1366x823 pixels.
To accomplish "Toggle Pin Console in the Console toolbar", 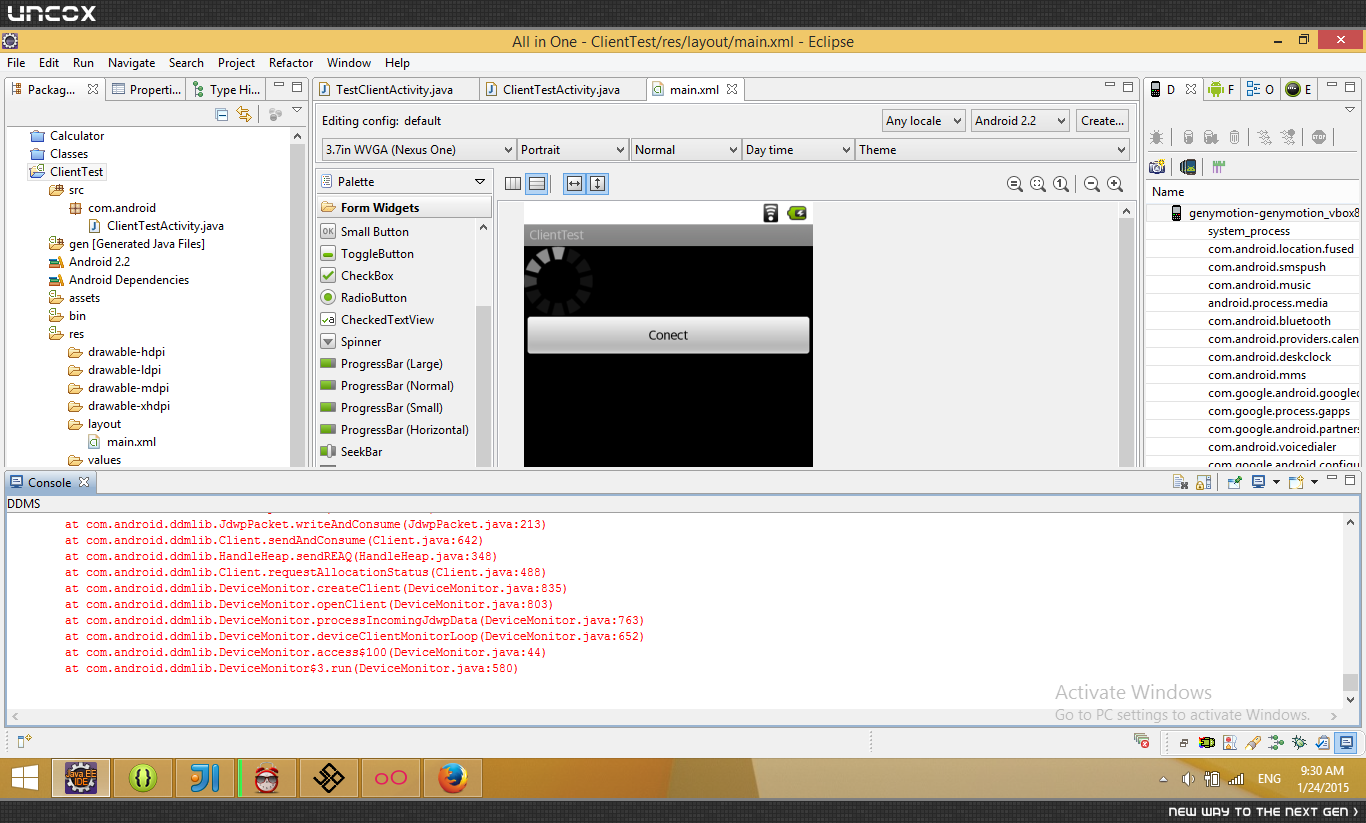I will pyautogui.click(x=1235, y=483).
